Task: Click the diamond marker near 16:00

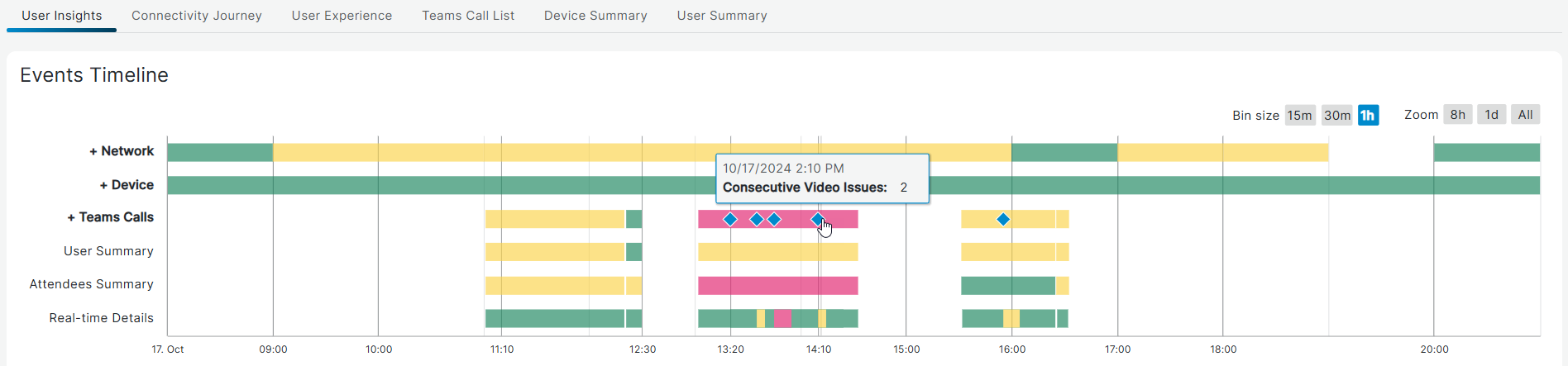Action: click(1003, 219)
